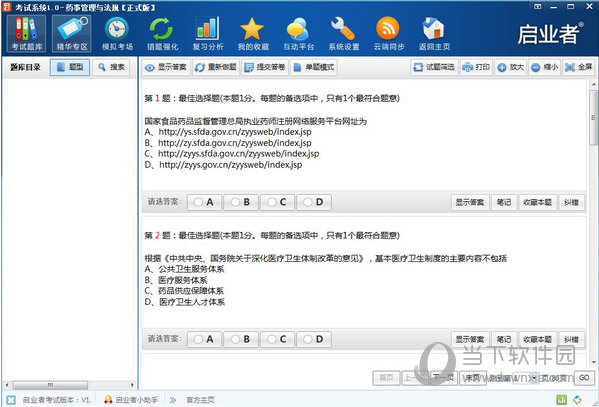Open 错题强化 wrong-question practice
This screenshot has width=599, height=407.
[x=162, y=34]
